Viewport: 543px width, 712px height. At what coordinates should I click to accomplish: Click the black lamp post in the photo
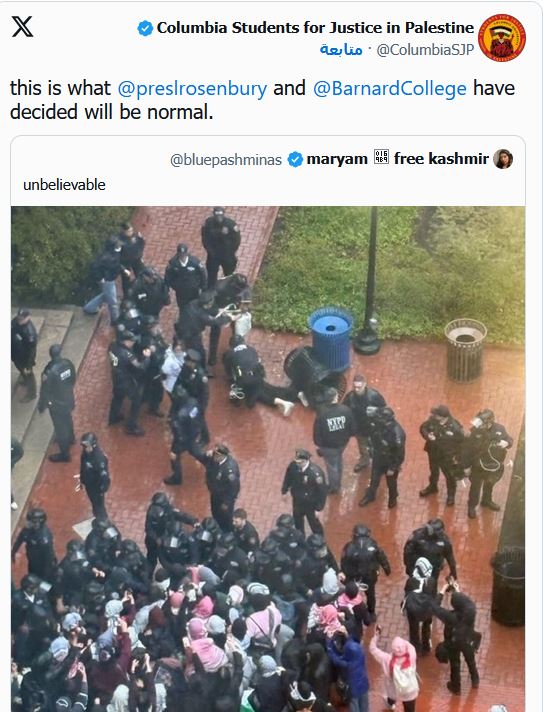(x=369, y=282)
